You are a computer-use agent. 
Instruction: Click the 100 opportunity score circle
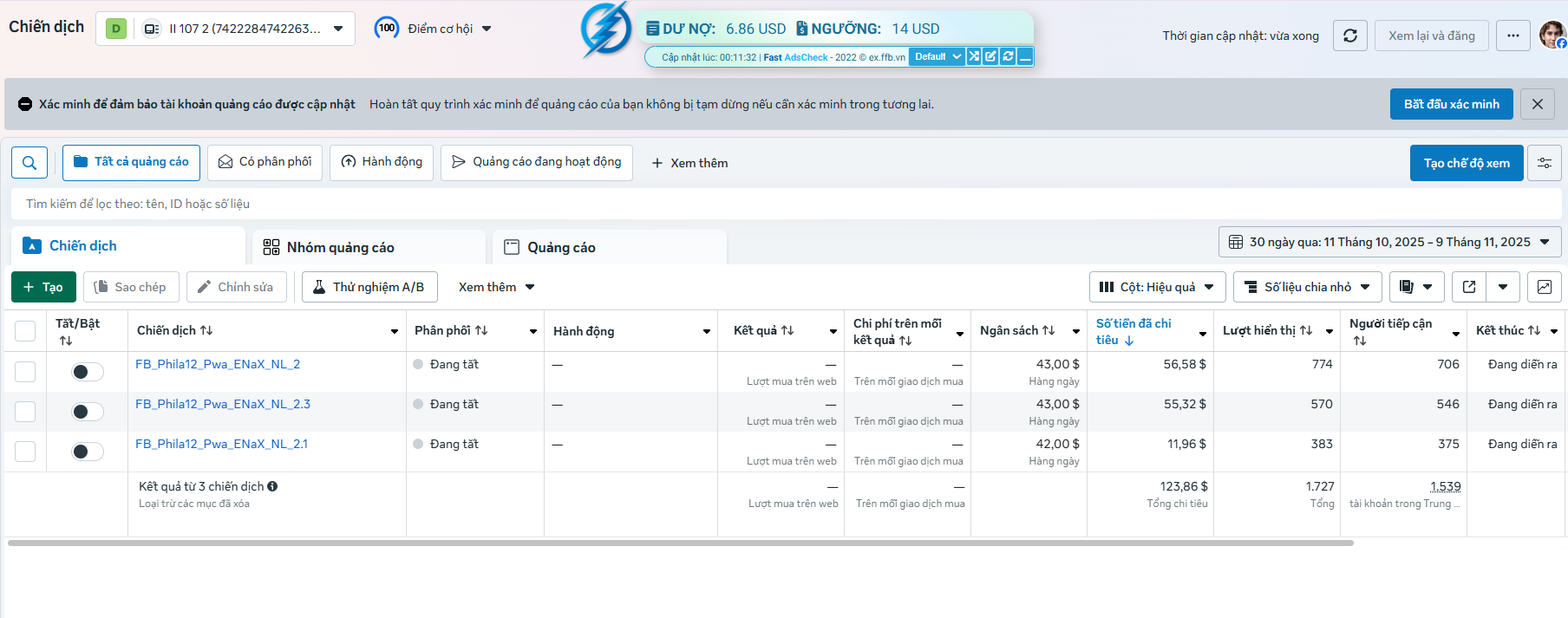pyautogui.click(x=387, y=28)
